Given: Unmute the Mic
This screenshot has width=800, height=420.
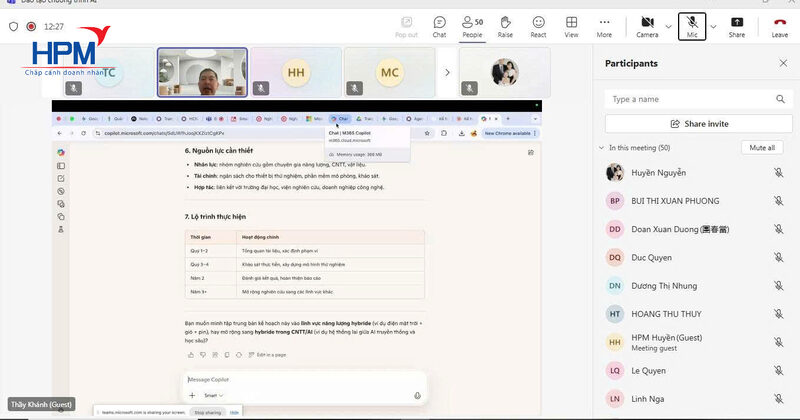Looking at the screenshot, I should pos(692,25).
